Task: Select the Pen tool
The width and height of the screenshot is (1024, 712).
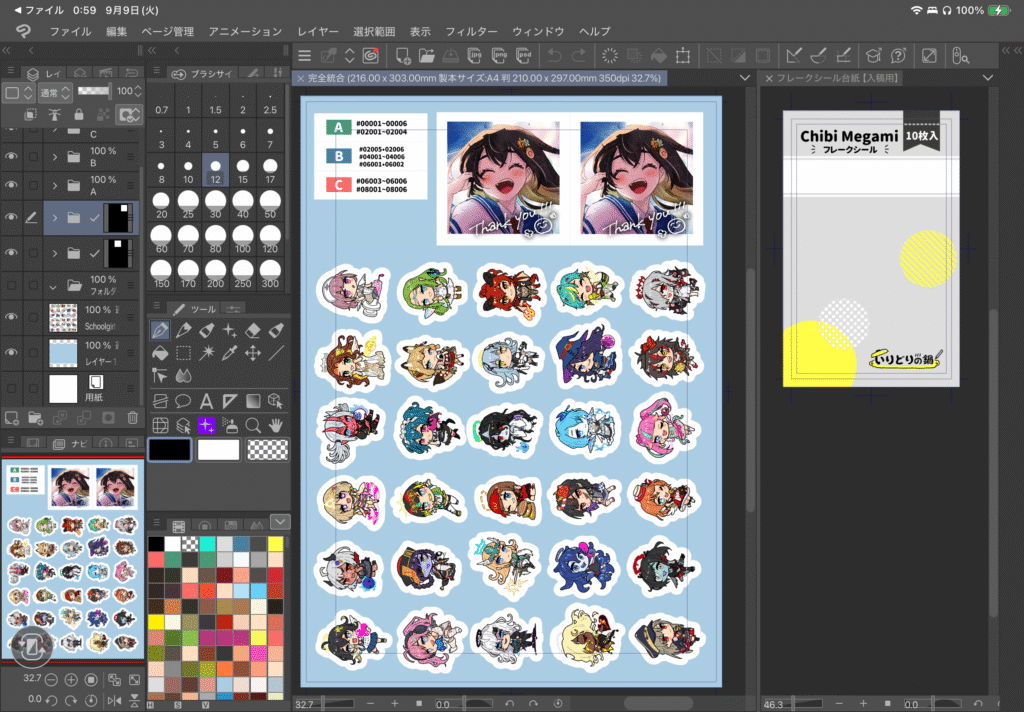Action: coord(160,331)
